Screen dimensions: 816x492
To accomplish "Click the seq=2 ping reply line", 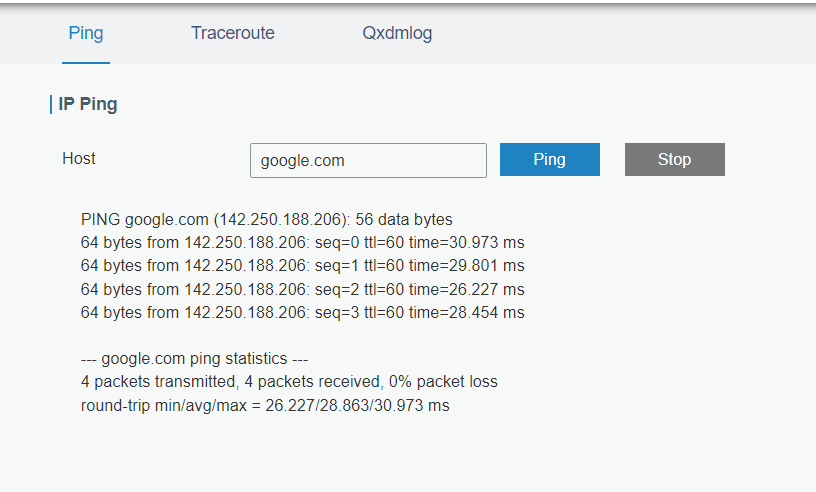I will (x=302, y=289).
